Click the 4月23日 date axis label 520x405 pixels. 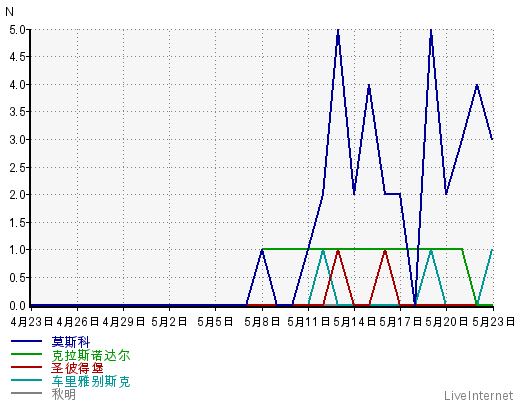(x=32, y=322)
